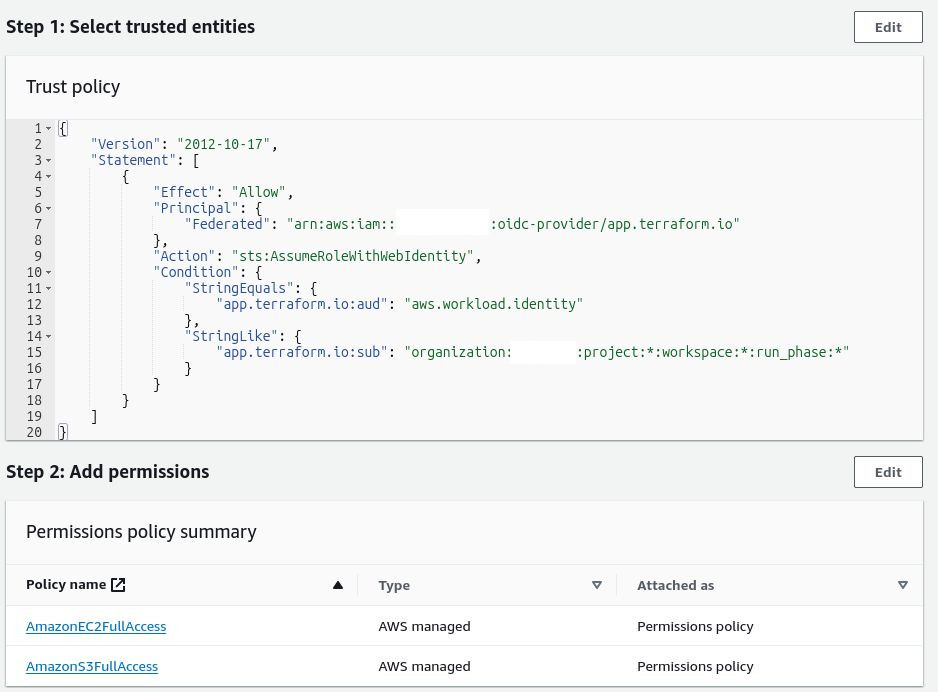Sort by Type column arrow
The image size is (938, 692).
click(x=596, y=585)
